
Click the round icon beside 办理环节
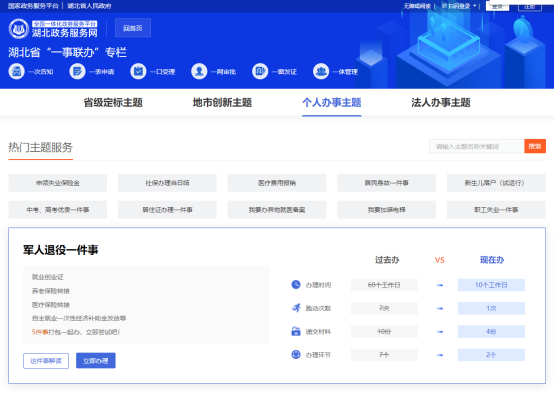[296, 354]
